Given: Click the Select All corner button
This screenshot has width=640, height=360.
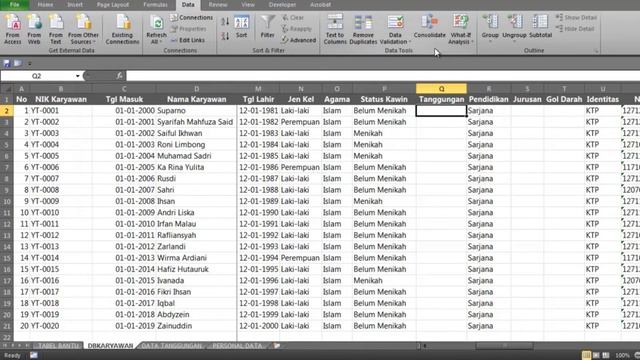Looking at the screenshot, I should coord(7,89).
